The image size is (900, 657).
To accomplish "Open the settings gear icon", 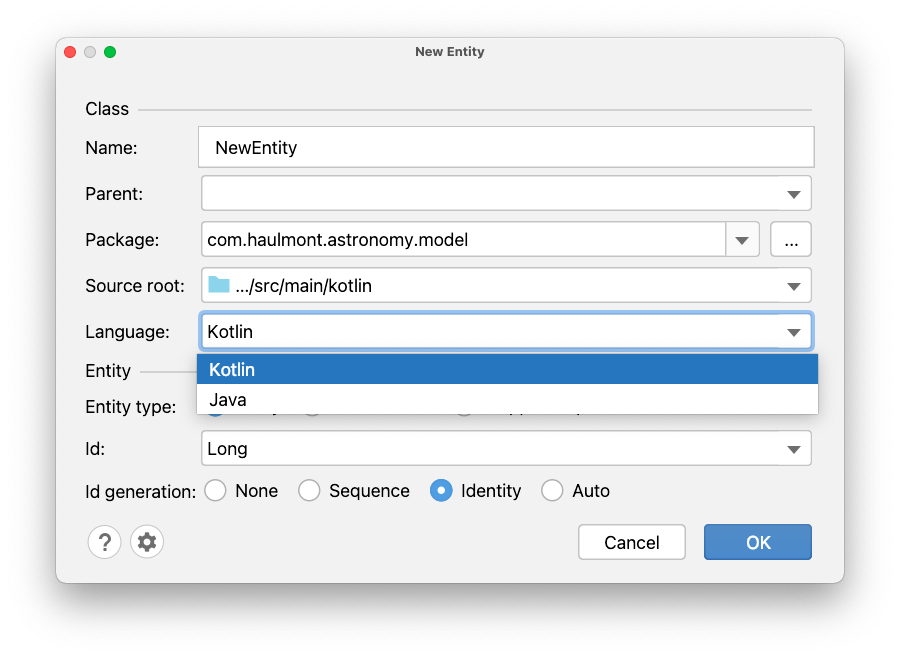I will click(x=146, y=541).
